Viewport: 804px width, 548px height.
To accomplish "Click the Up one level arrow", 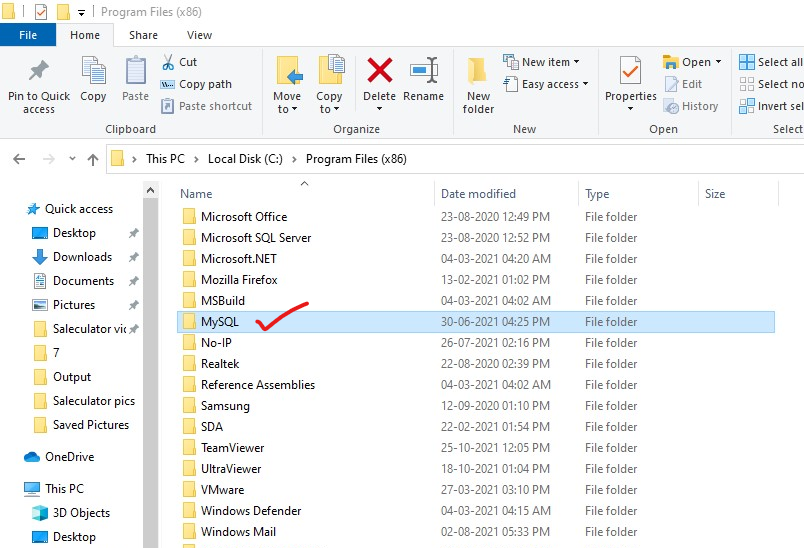I will coord(93,159).
